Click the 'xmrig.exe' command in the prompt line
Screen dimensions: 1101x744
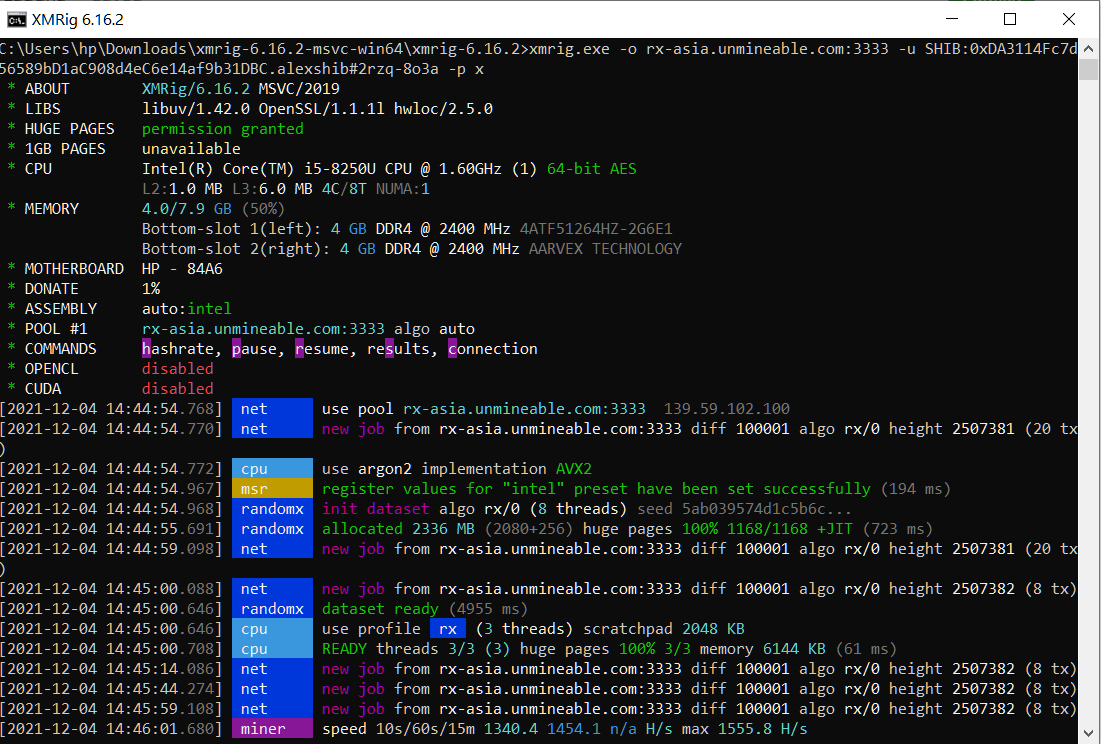click(x=569, y=49)
